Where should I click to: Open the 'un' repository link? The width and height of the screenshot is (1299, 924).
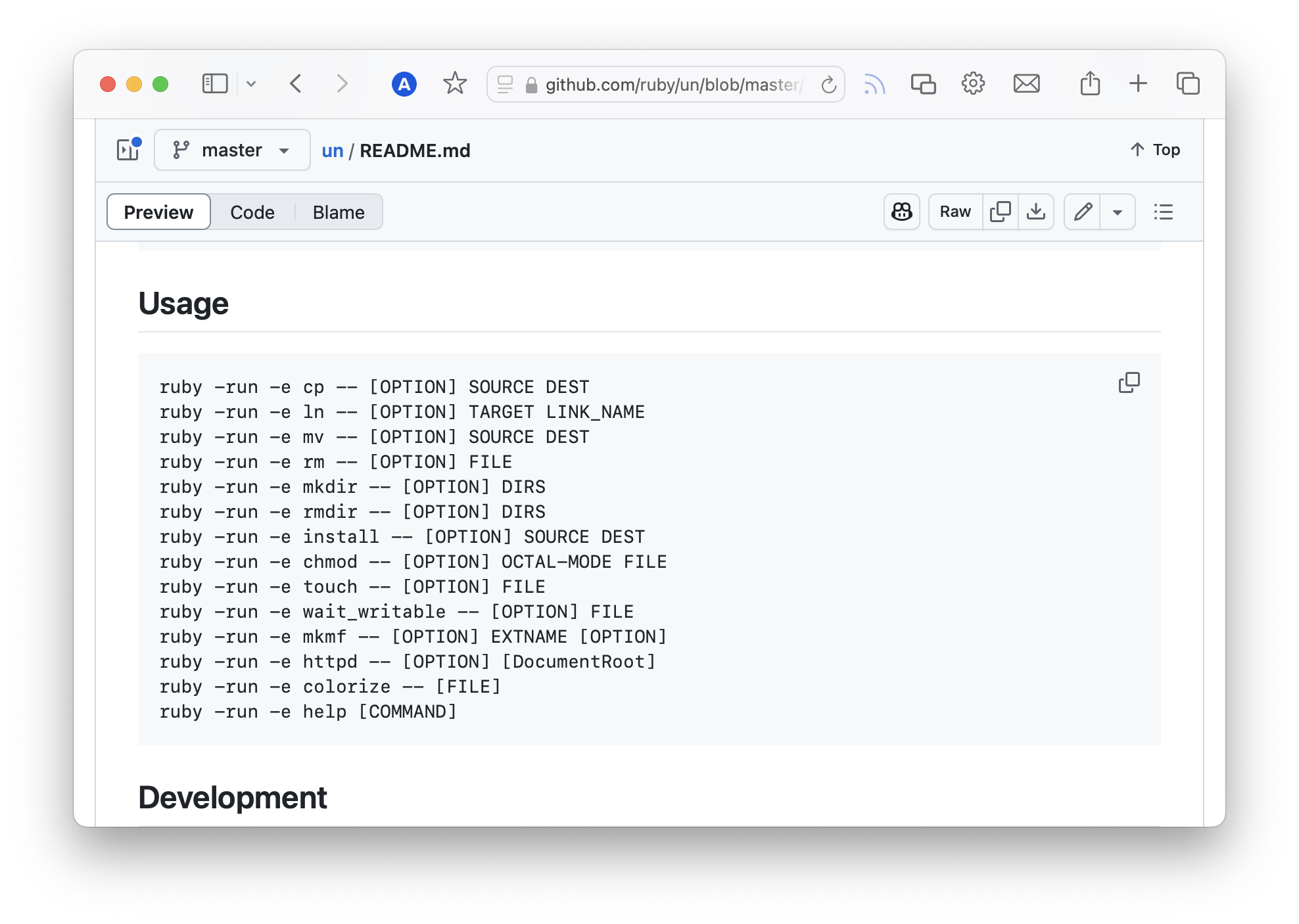pos(333,150)
